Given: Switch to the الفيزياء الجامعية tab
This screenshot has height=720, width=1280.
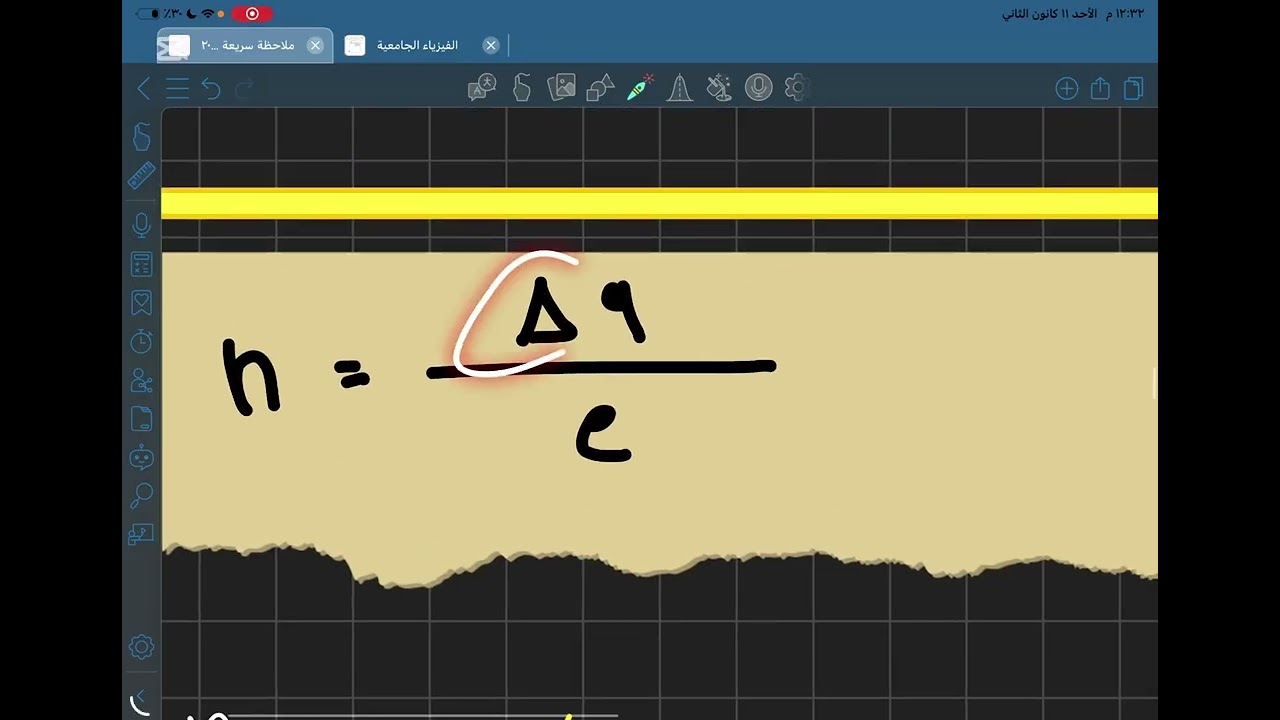Looking at the screenshot, I should click(417, 45).
